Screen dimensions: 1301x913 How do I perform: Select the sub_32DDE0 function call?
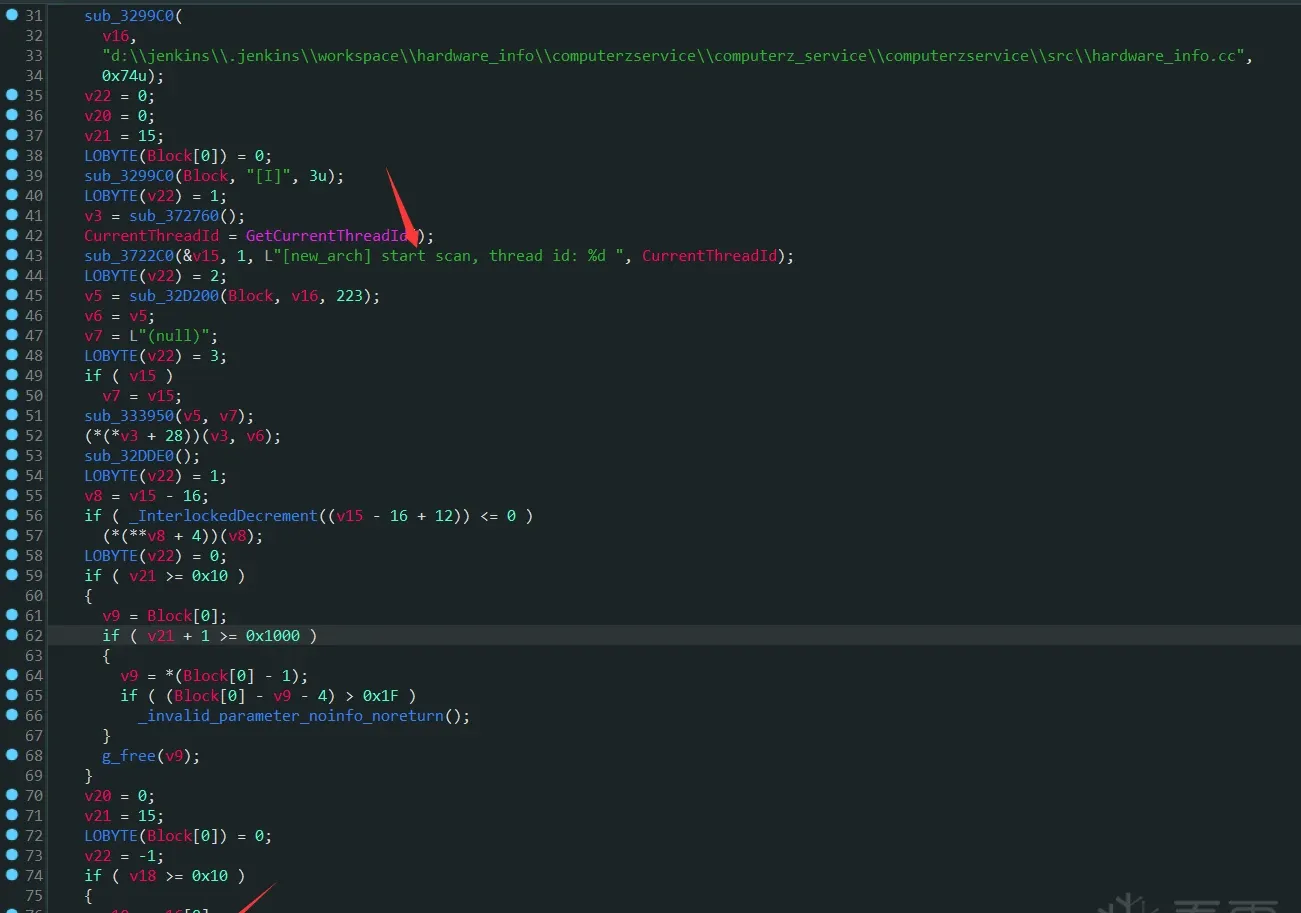click(x=129, y=455)
